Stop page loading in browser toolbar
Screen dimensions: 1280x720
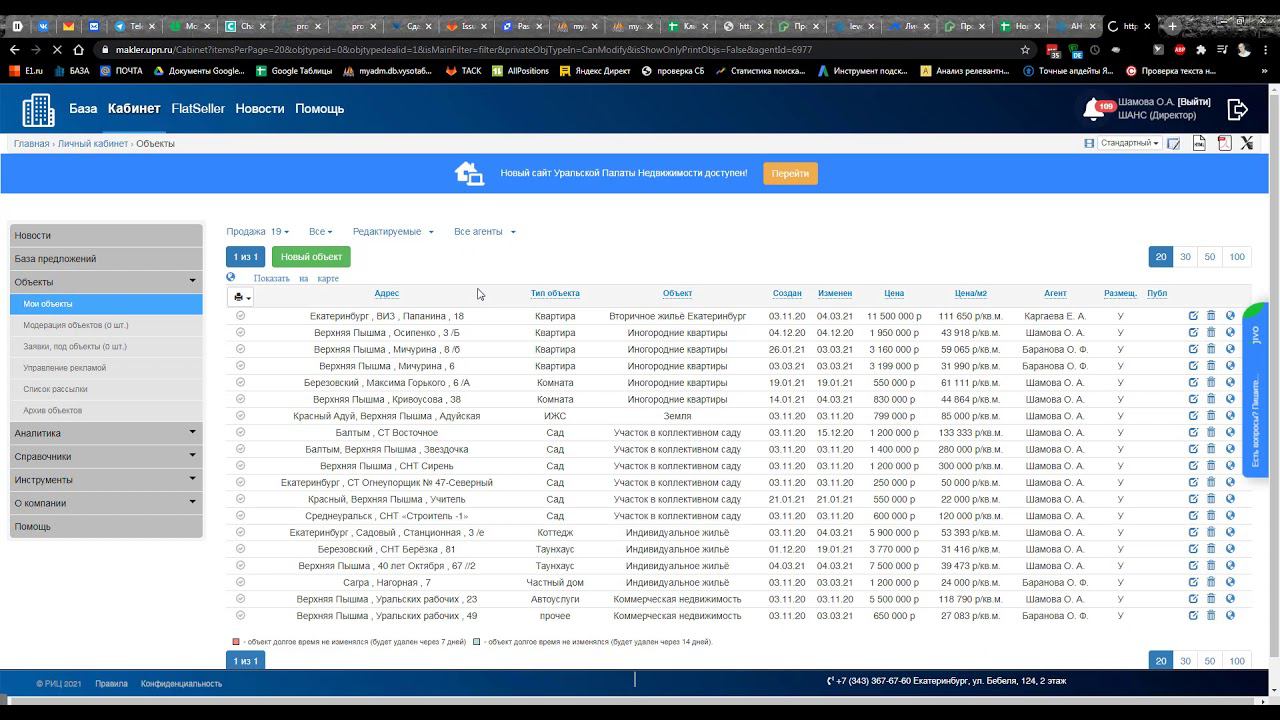tap(58, 49)
